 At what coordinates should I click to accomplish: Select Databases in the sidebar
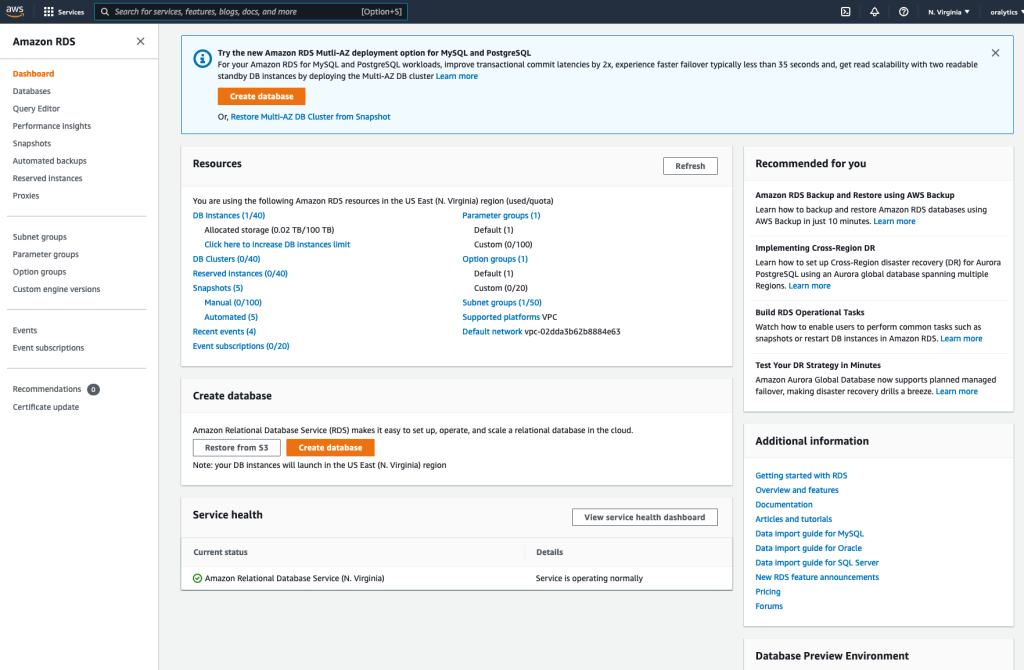[31, 91]
